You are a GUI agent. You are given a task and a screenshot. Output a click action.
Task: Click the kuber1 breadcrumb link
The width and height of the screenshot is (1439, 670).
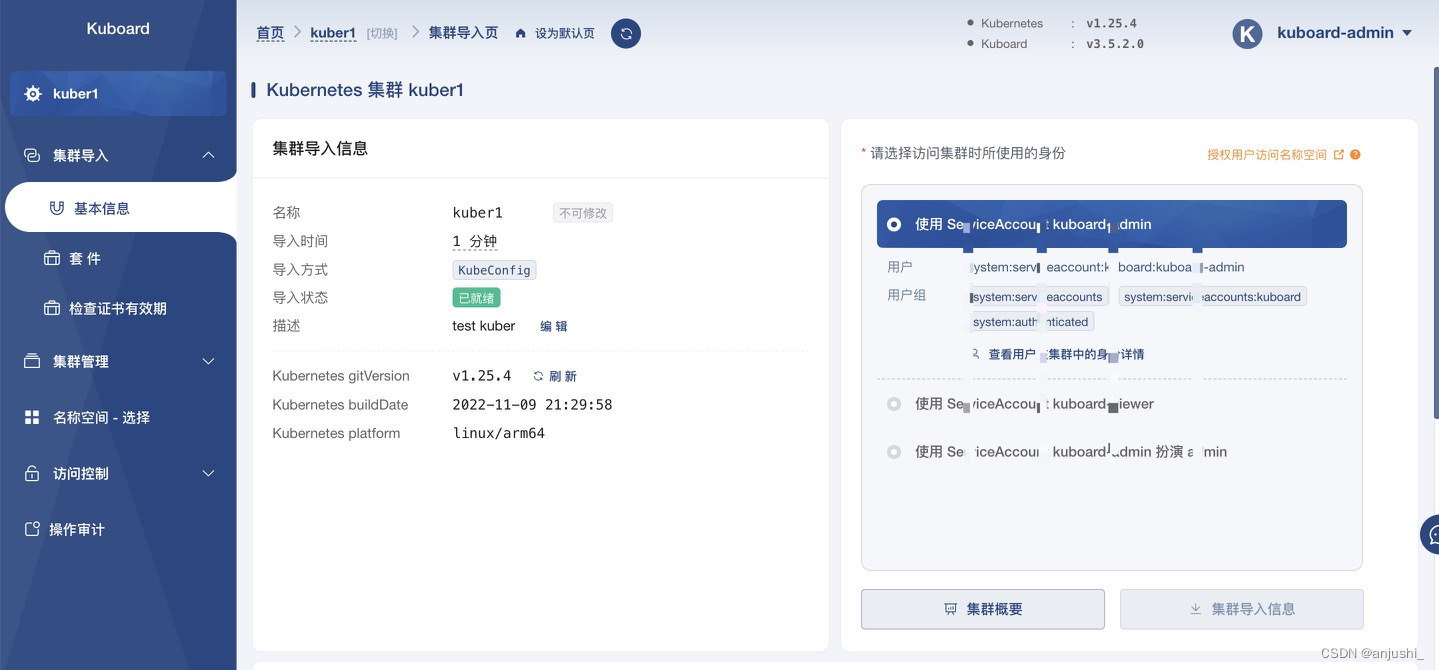(x=333, y=33)
